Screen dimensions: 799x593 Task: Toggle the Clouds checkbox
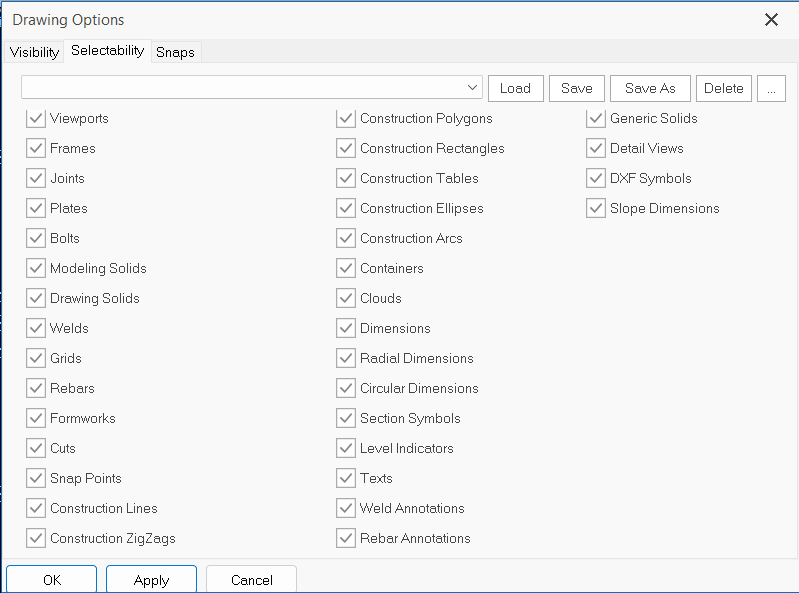[346, 299]
